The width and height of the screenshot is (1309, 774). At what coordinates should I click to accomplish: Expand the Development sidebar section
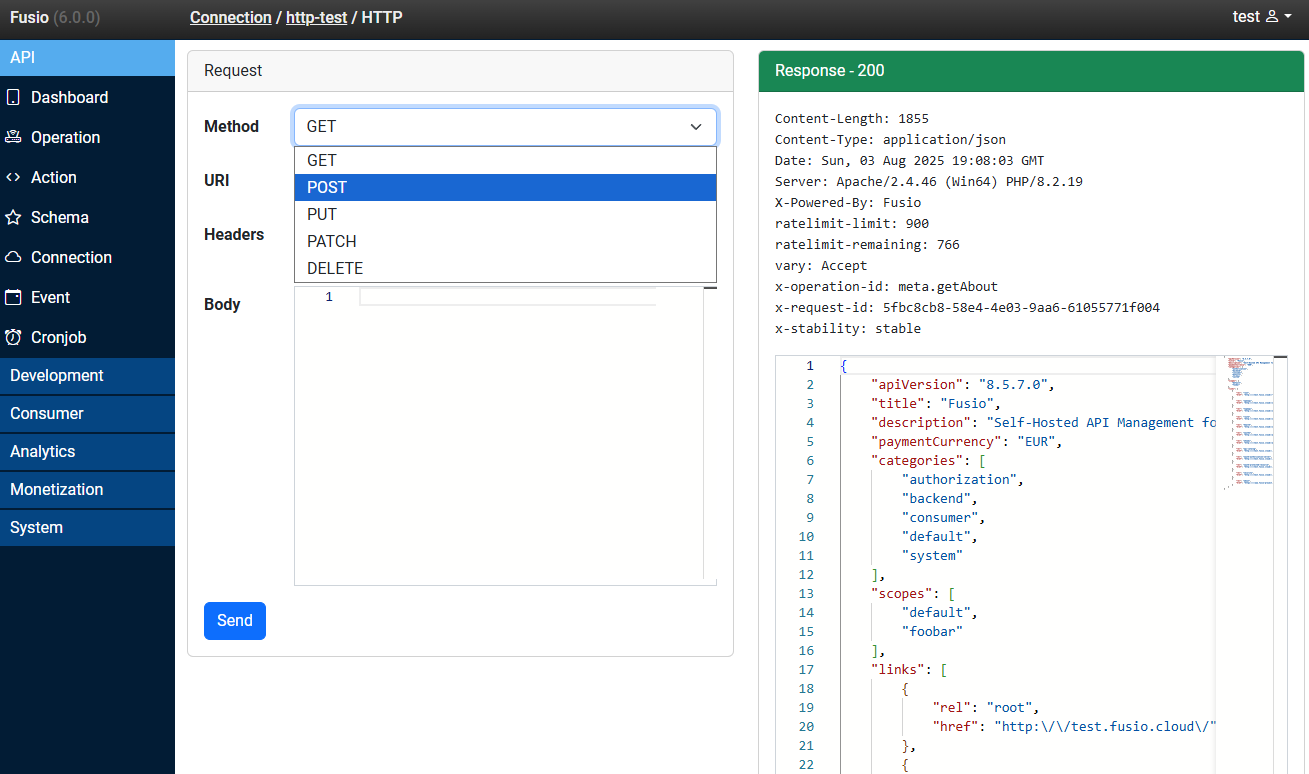point(87,376)
